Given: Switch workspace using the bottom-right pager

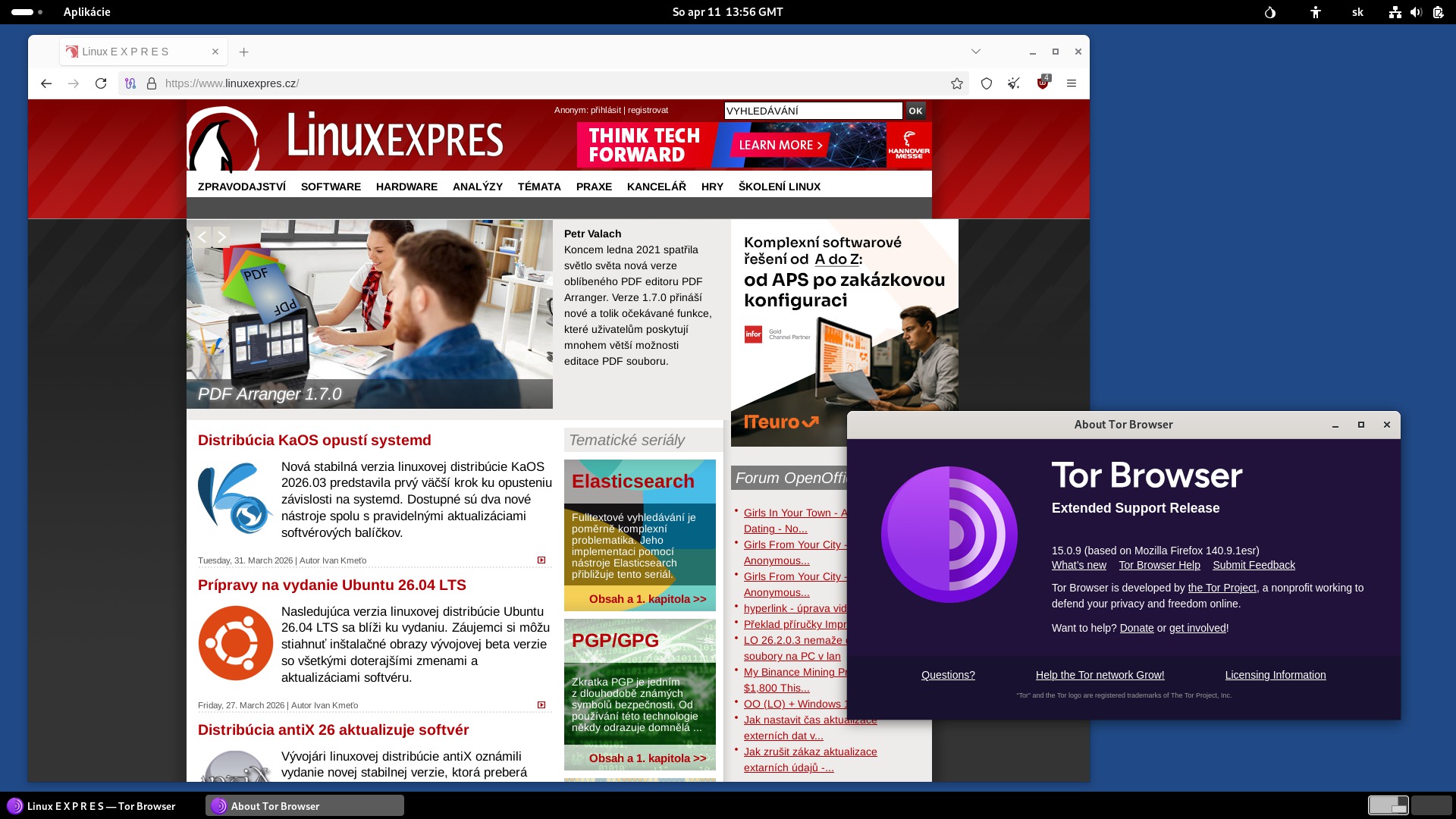Looking at the screenshot, I should (x=1430, y=805).
